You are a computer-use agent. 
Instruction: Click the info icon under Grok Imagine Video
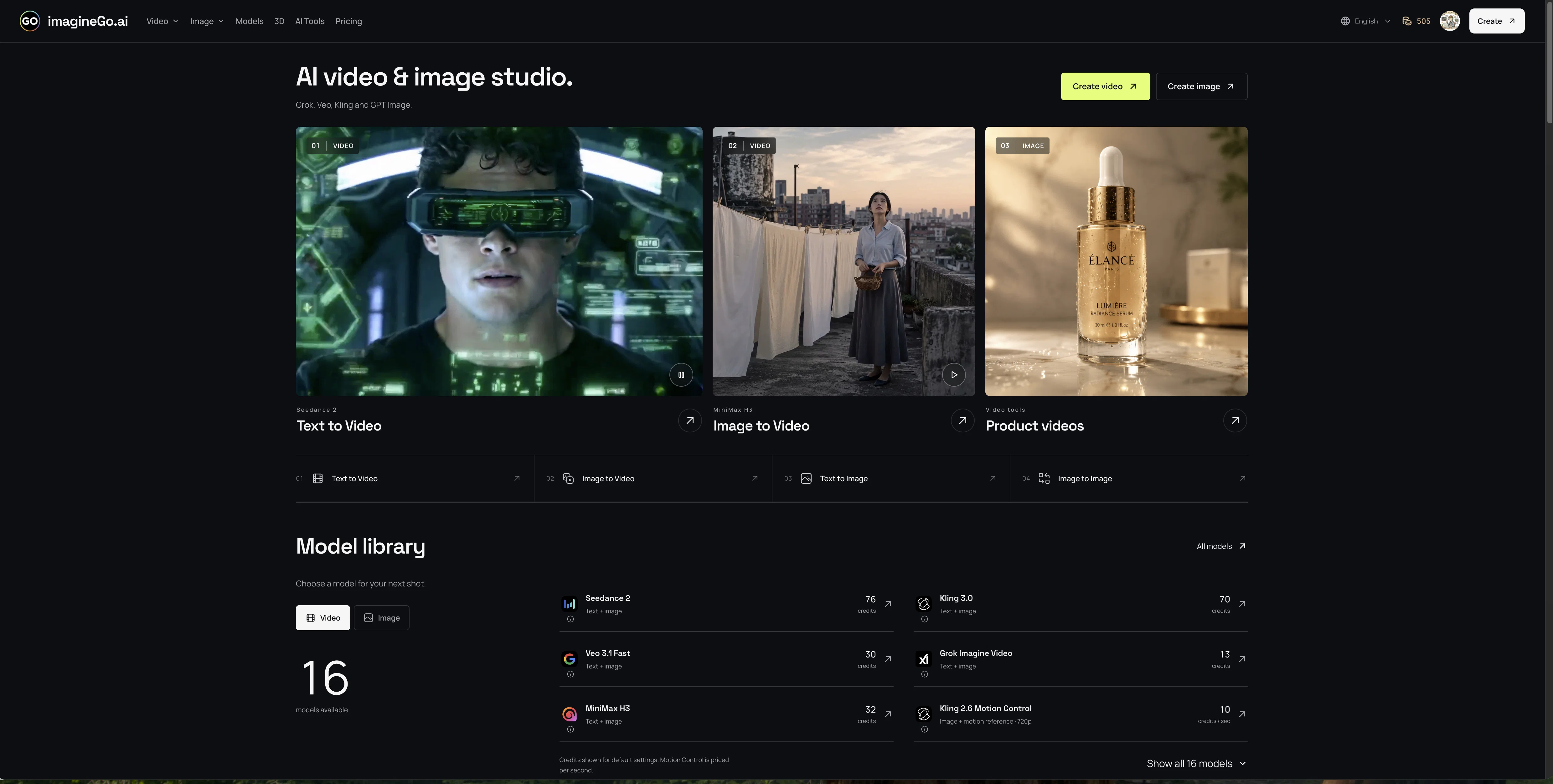(924, 674)
